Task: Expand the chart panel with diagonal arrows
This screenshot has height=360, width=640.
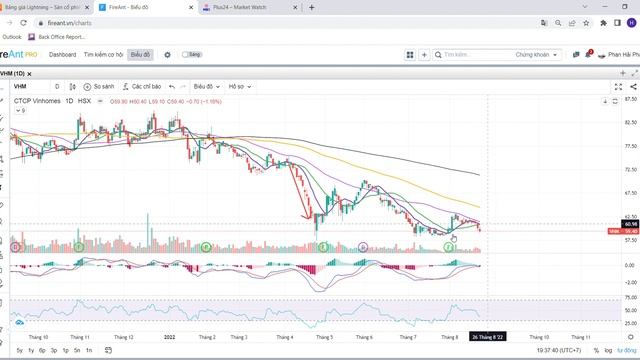Action: 634,73
